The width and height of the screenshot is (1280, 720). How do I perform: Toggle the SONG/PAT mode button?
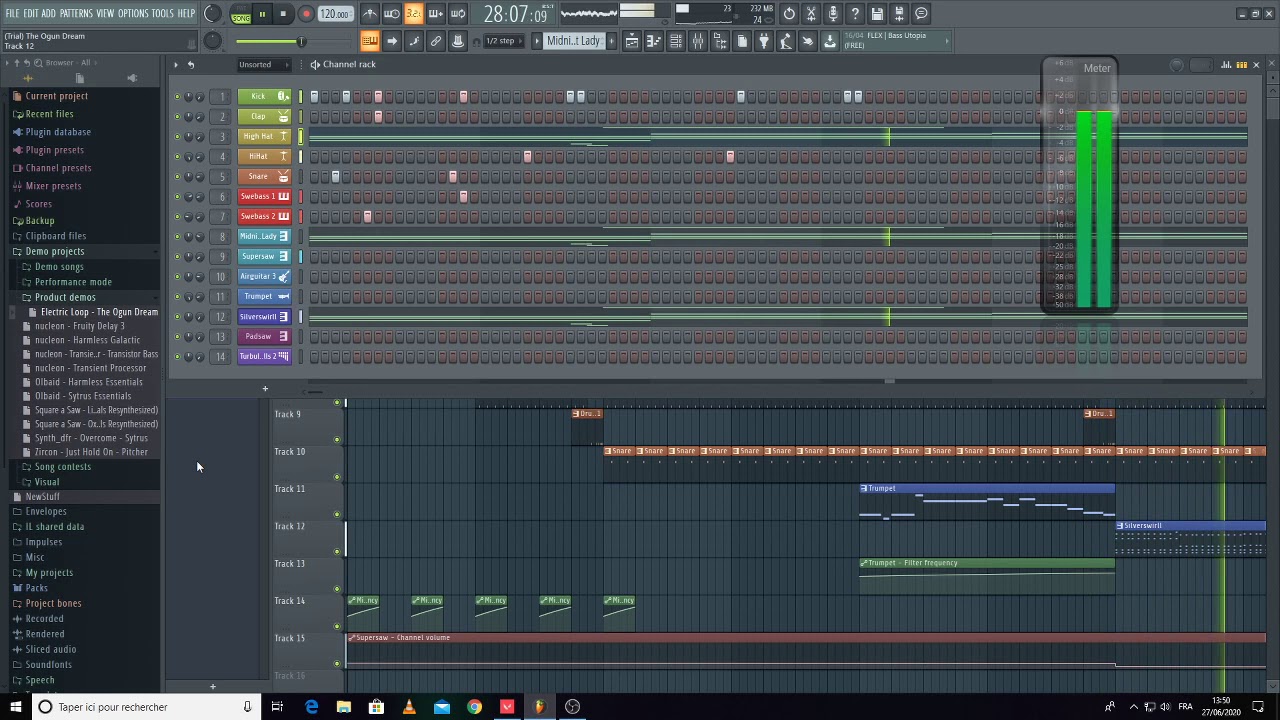coord(241,15)
